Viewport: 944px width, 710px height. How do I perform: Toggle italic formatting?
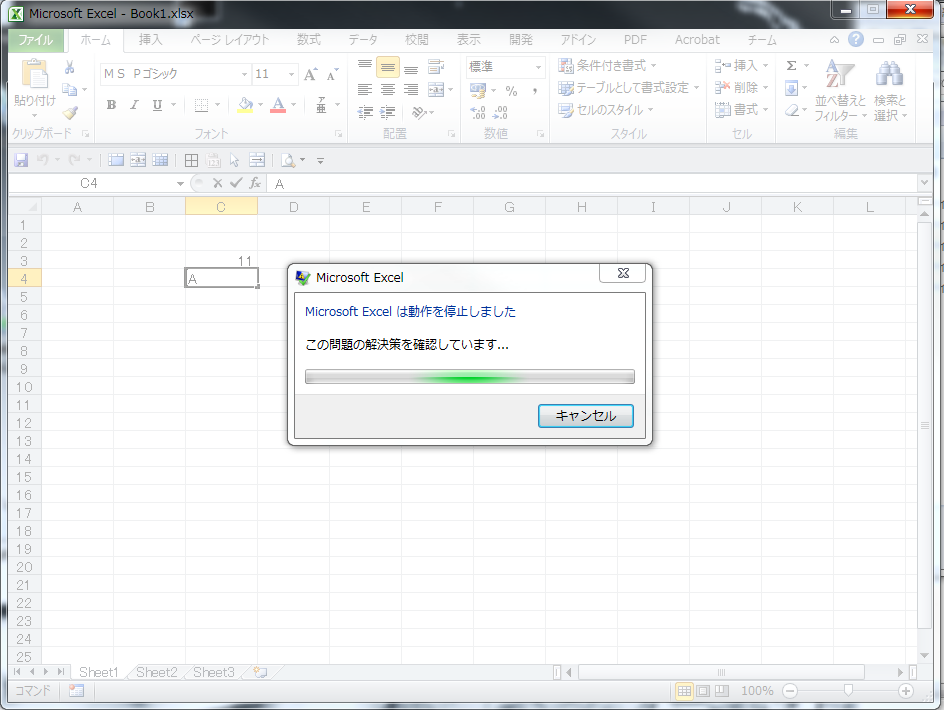tap(134, 105)
